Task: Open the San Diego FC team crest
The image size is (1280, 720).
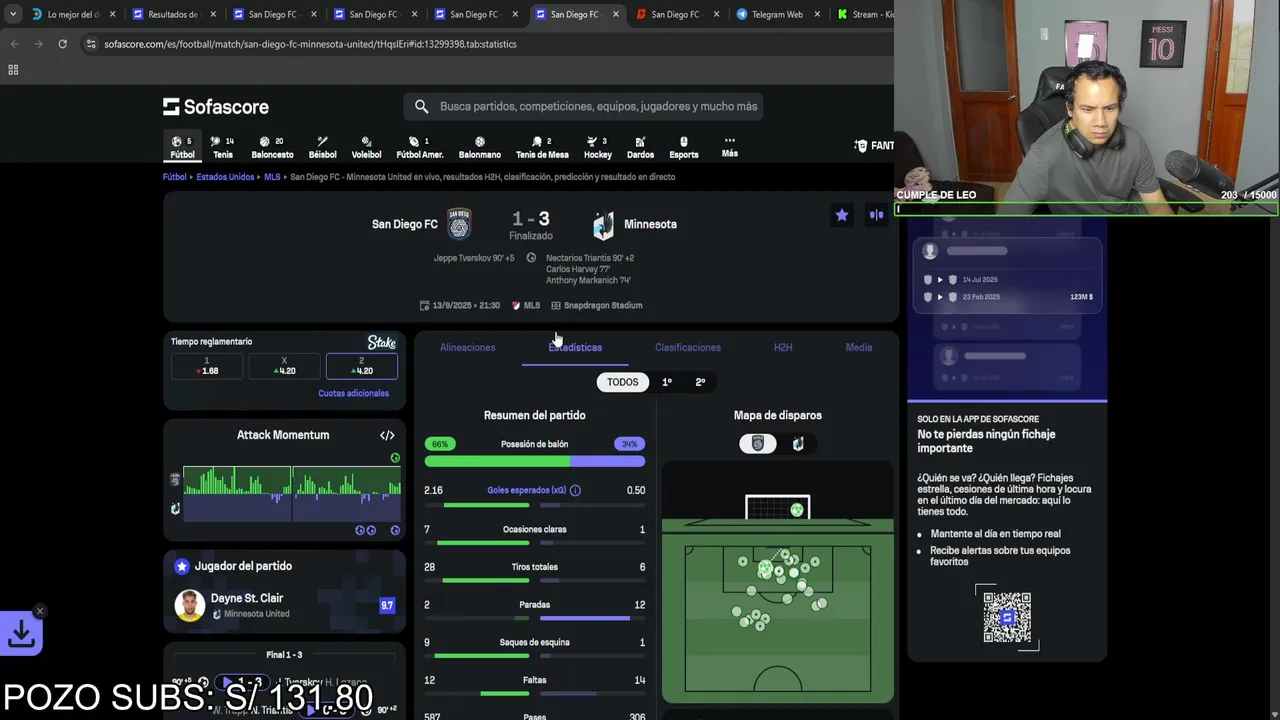Action: [x=459, y=224]
